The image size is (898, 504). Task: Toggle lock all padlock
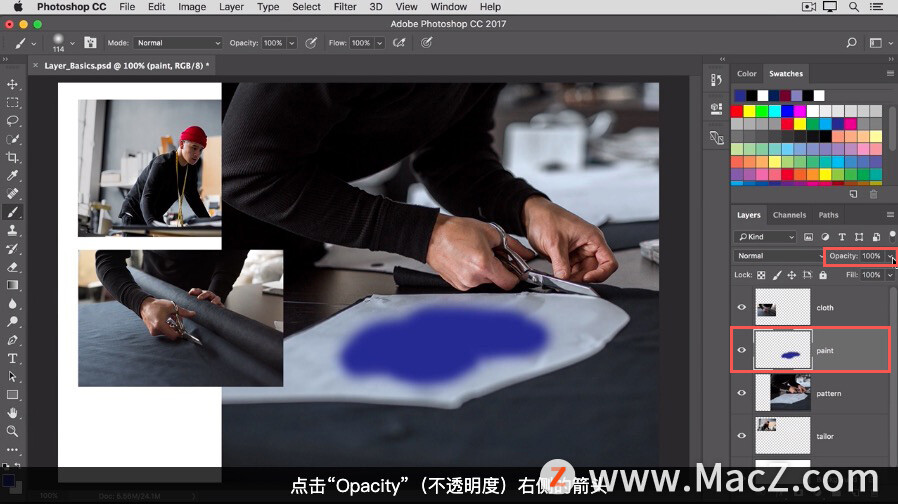point(823,275)
